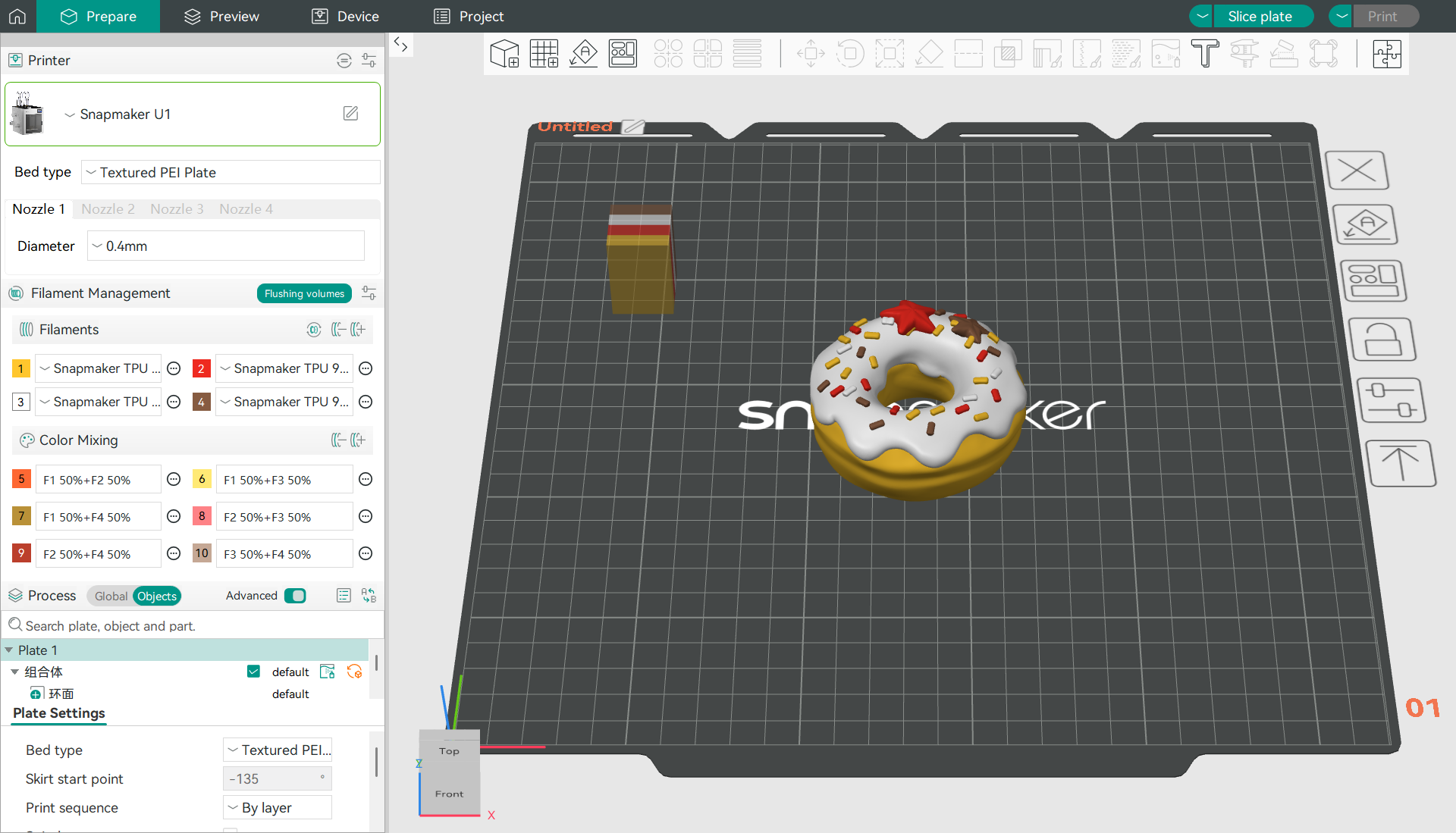Open the nozzle Diameter 0.4mm dropdown
The width and height of the screenshot is (1456, 833).
point(226,246)
